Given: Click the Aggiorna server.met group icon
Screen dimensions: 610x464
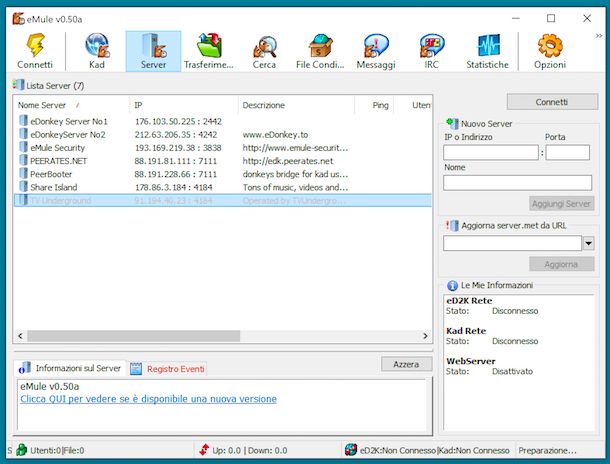Looking at the screenshot, I should (x=452, y=226).
